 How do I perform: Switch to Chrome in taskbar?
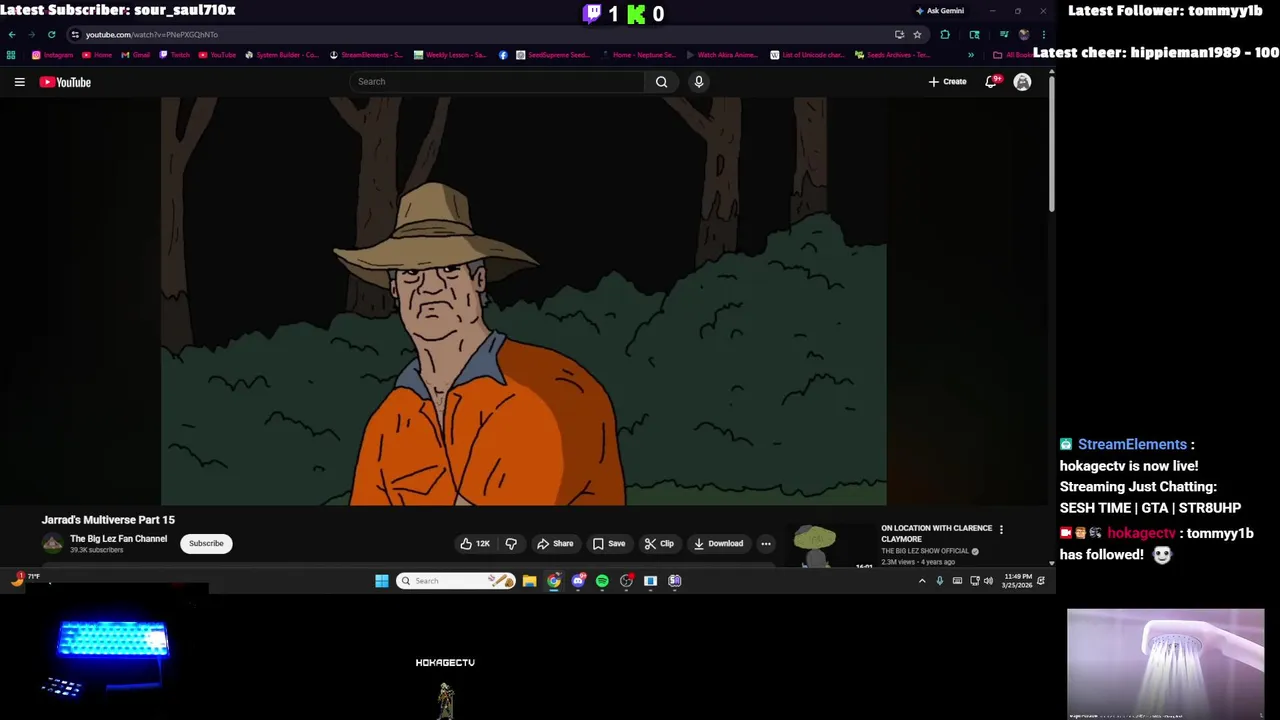[554, 581]
